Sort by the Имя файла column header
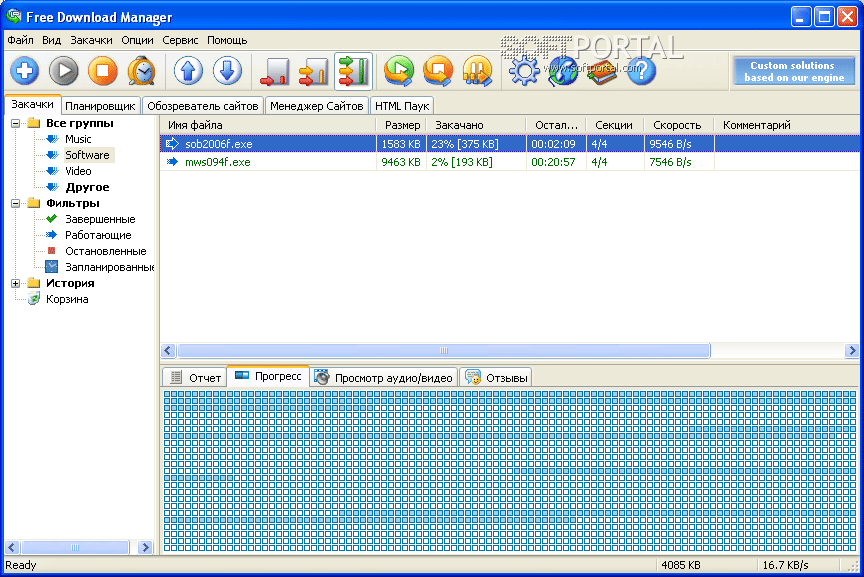Viewport: 864px width, 577px height. (268, 125)
